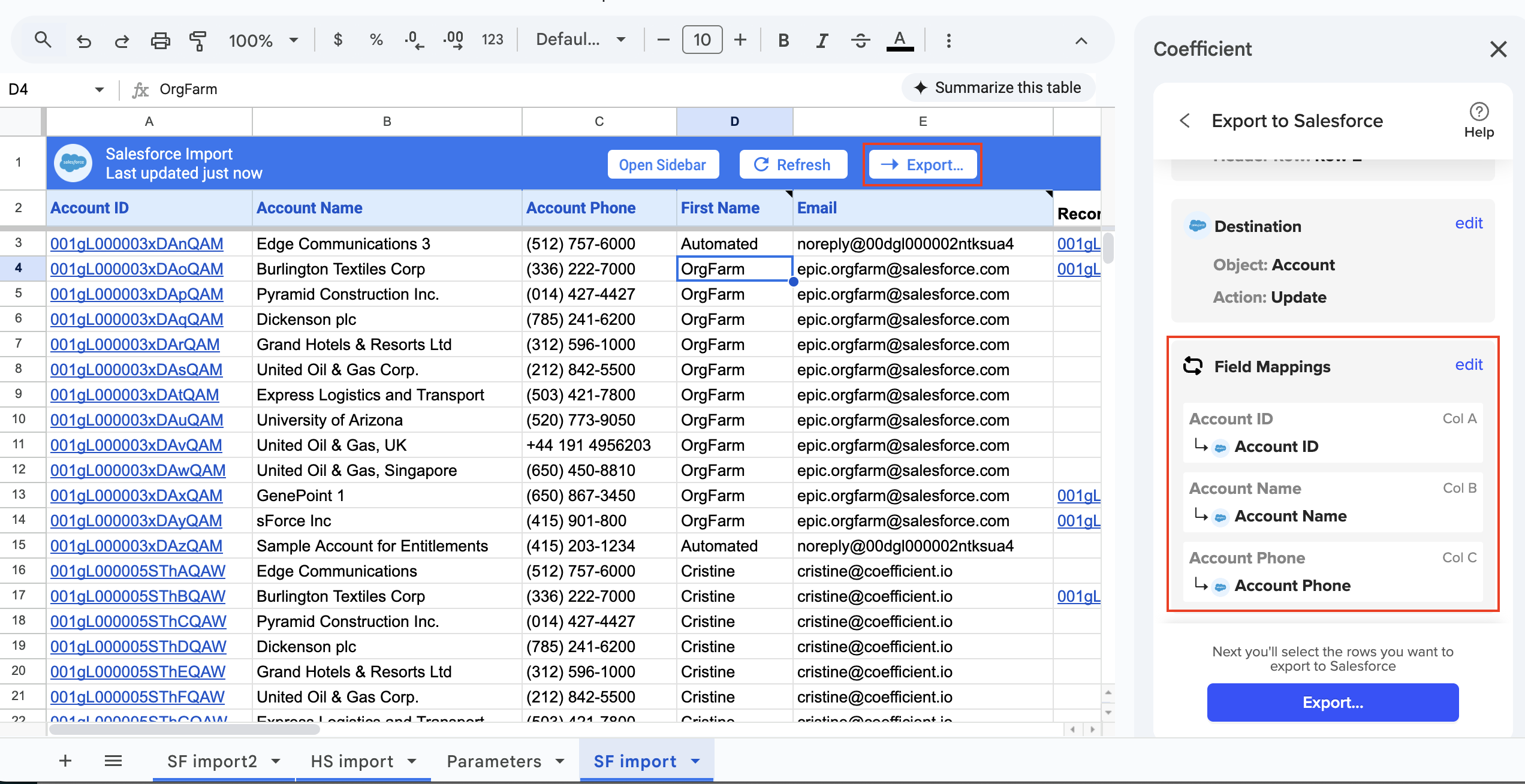
Task: Open the font selection dropdown
Action: point(579,40)
